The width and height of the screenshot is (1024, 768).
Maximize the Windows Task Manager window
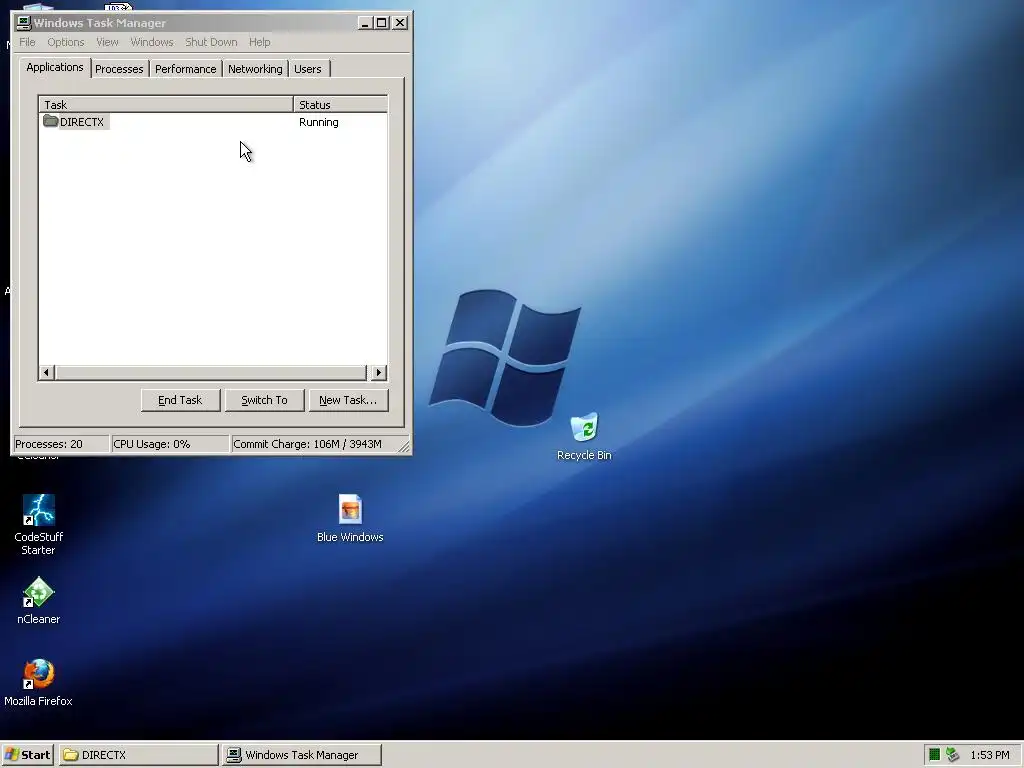[x=381, y=24]
